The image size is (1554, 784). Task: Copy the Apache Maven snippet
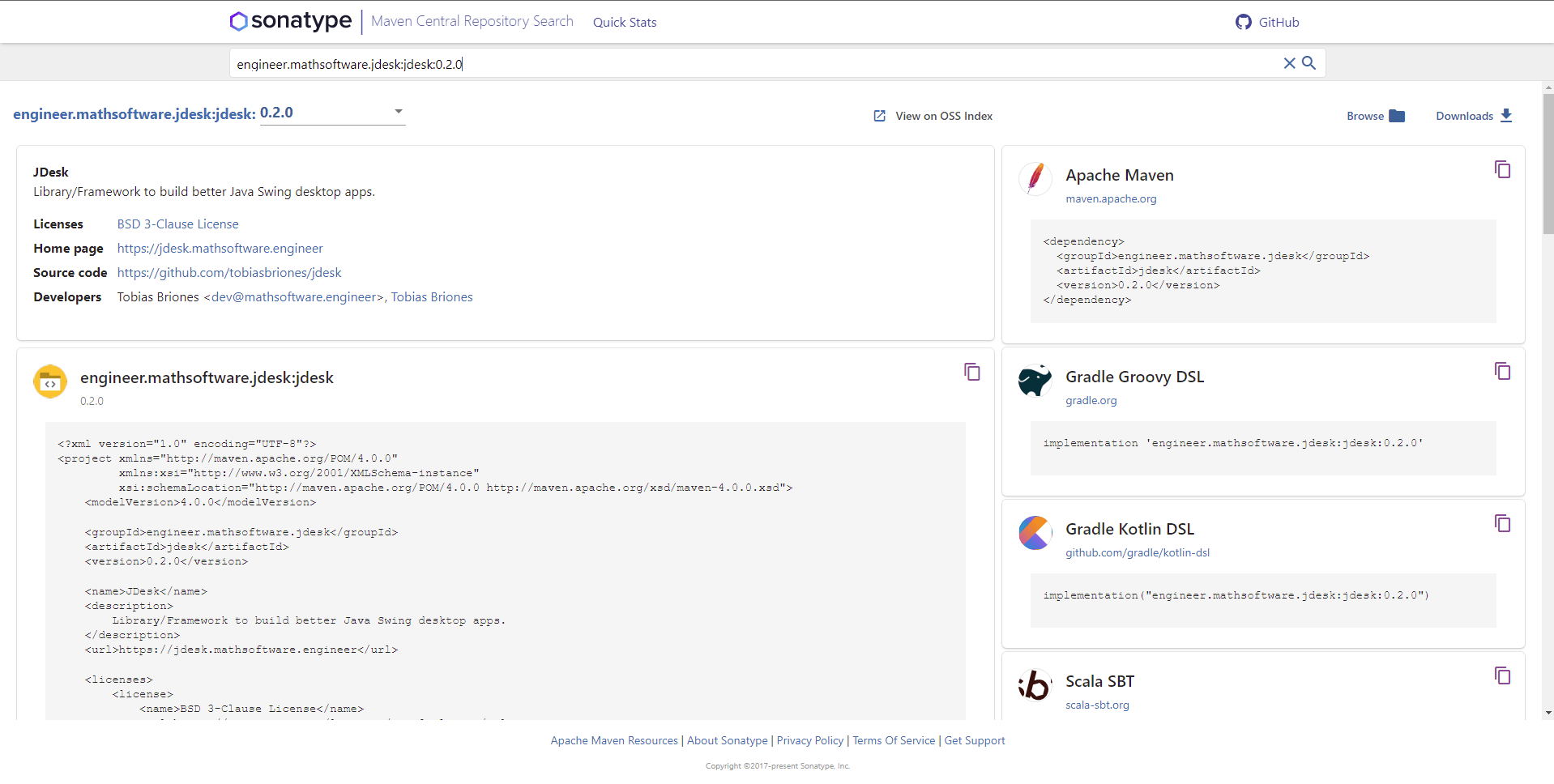[x=1502, y=169]
